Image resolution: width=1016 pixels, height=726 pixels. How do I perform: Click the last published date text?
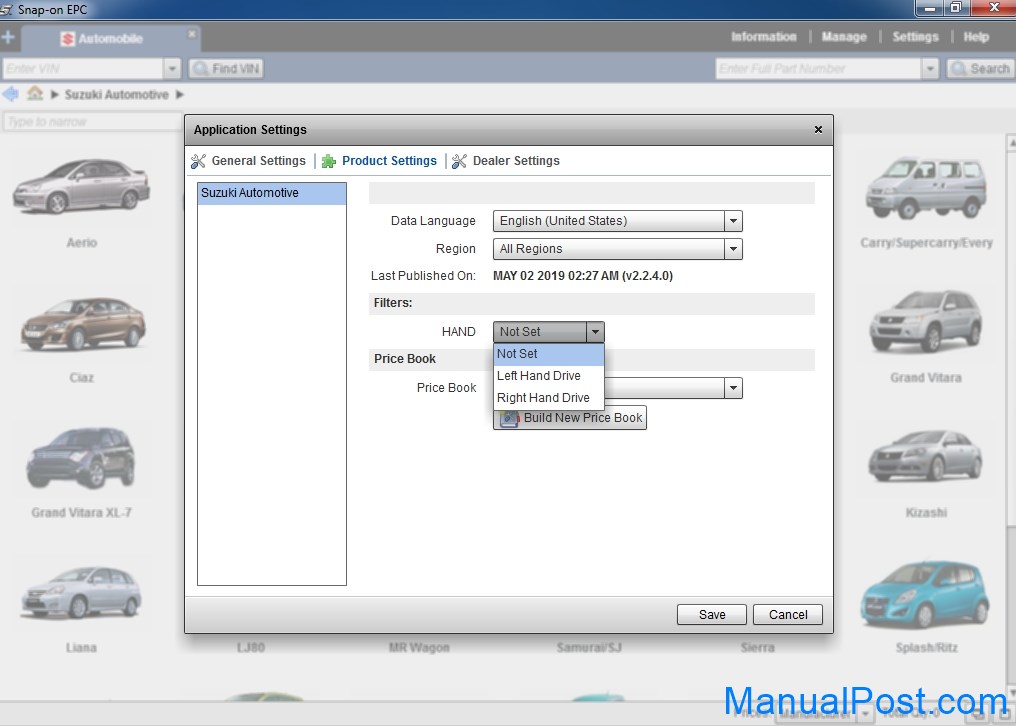tap(583, 276)
